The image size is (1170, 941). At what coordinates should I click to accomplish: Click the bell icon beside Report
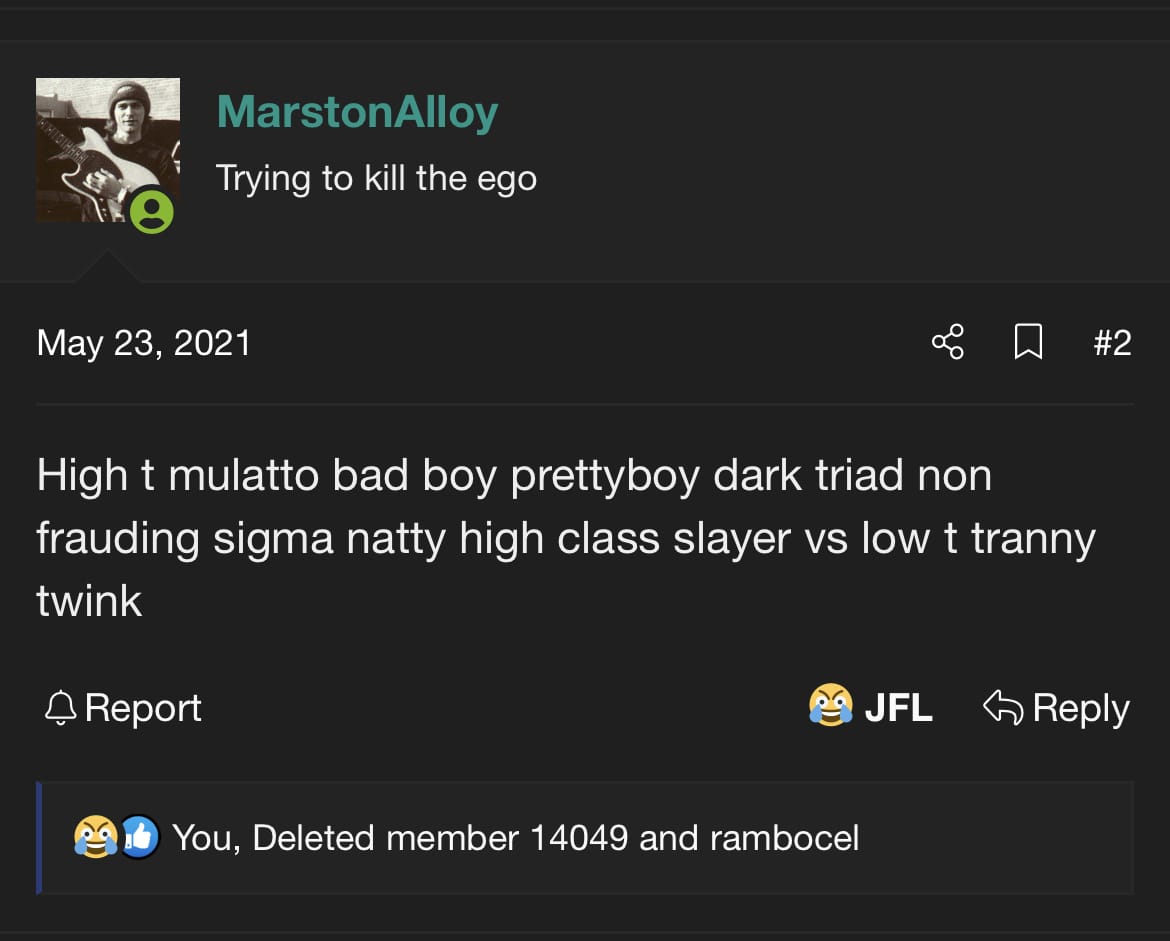coord(60,707)
